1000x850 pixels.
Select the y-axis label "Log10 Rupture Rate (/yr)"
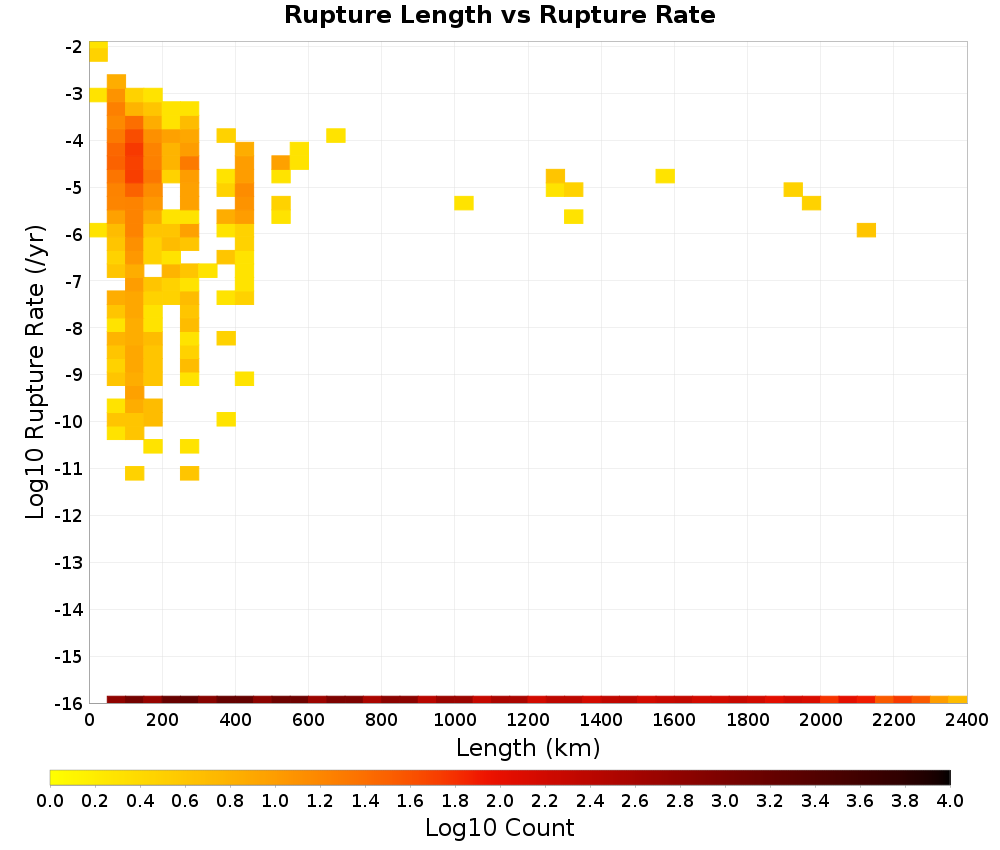36,372
